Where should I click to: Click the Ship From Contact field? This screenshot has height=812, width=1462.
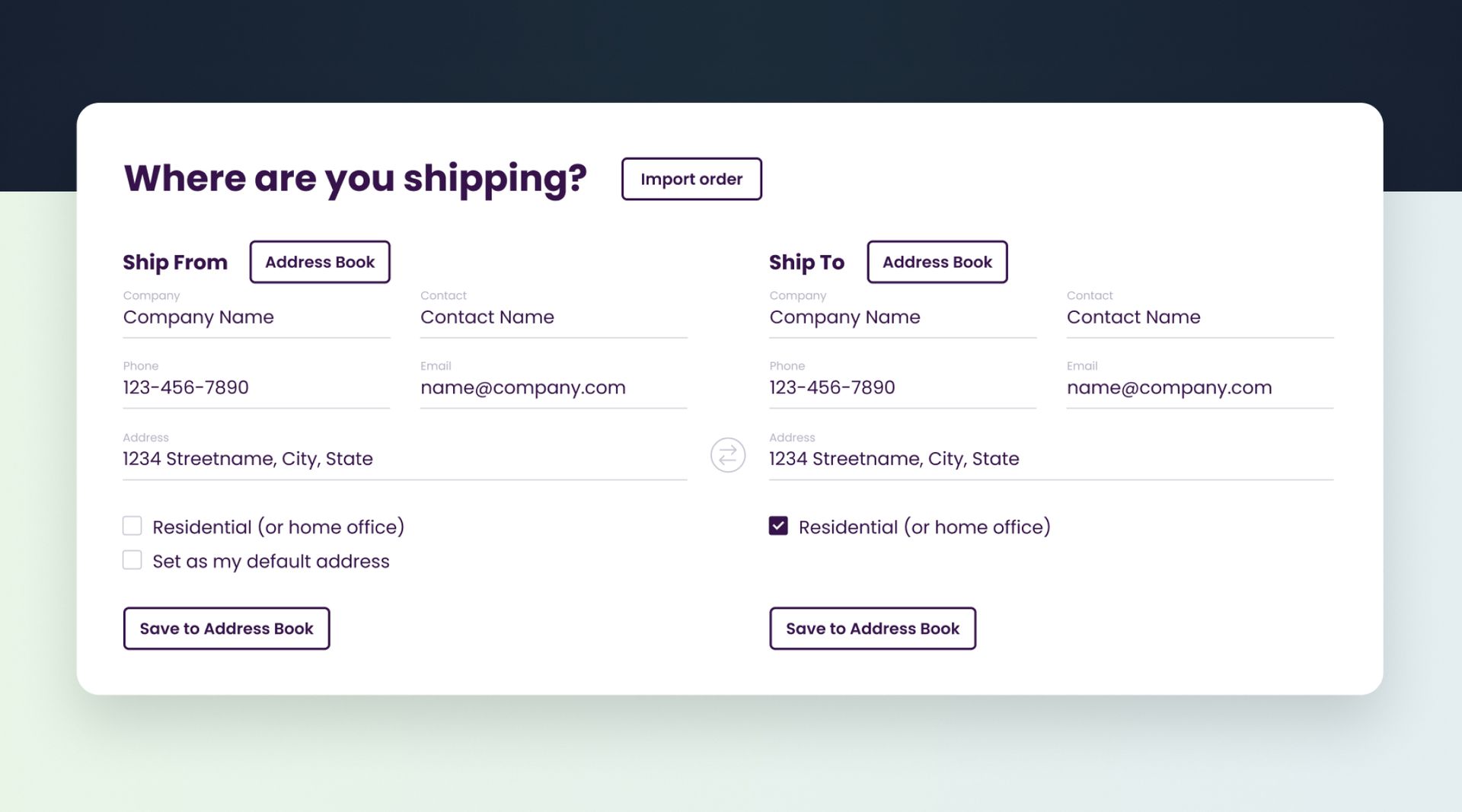[553, 317]
